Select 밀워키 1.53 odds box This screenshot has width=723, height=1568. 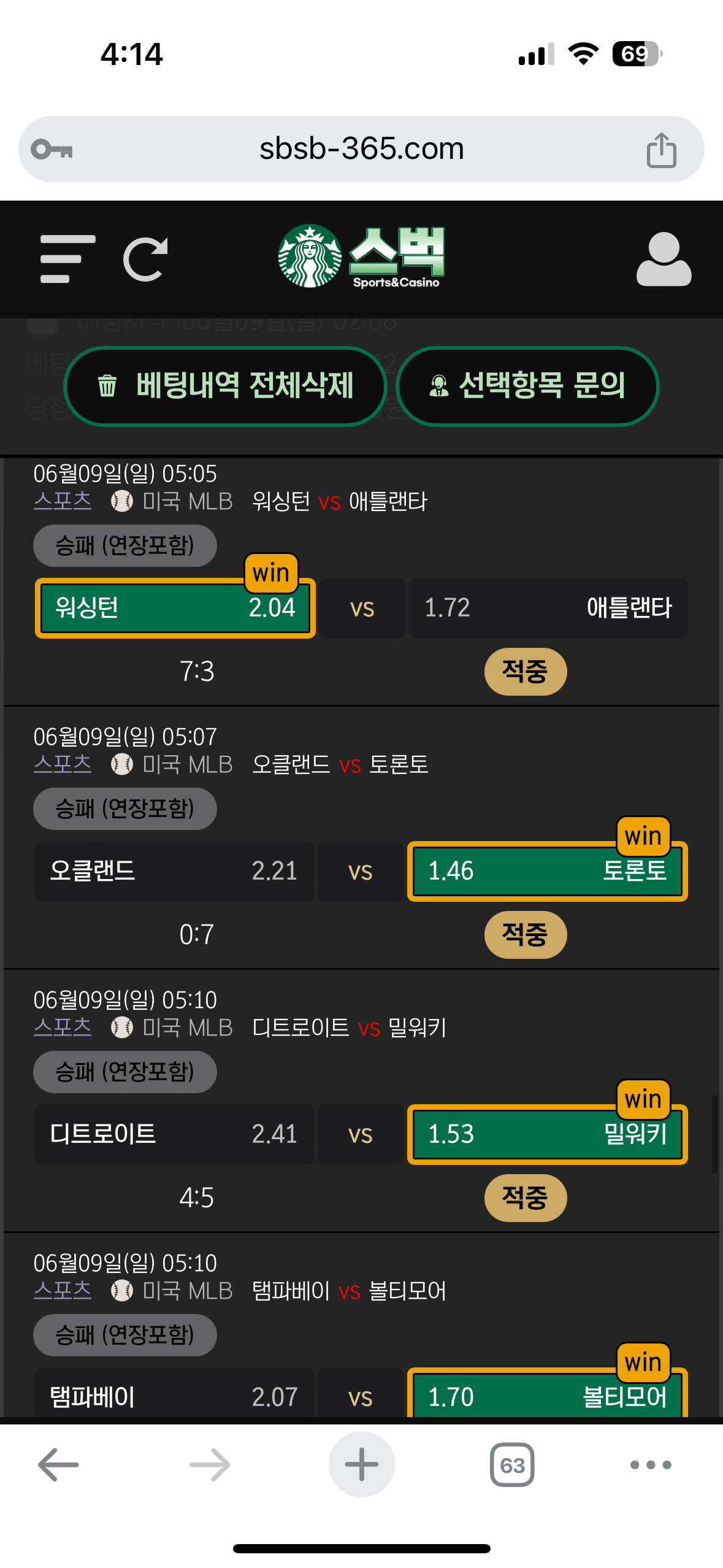(547, 1134)
